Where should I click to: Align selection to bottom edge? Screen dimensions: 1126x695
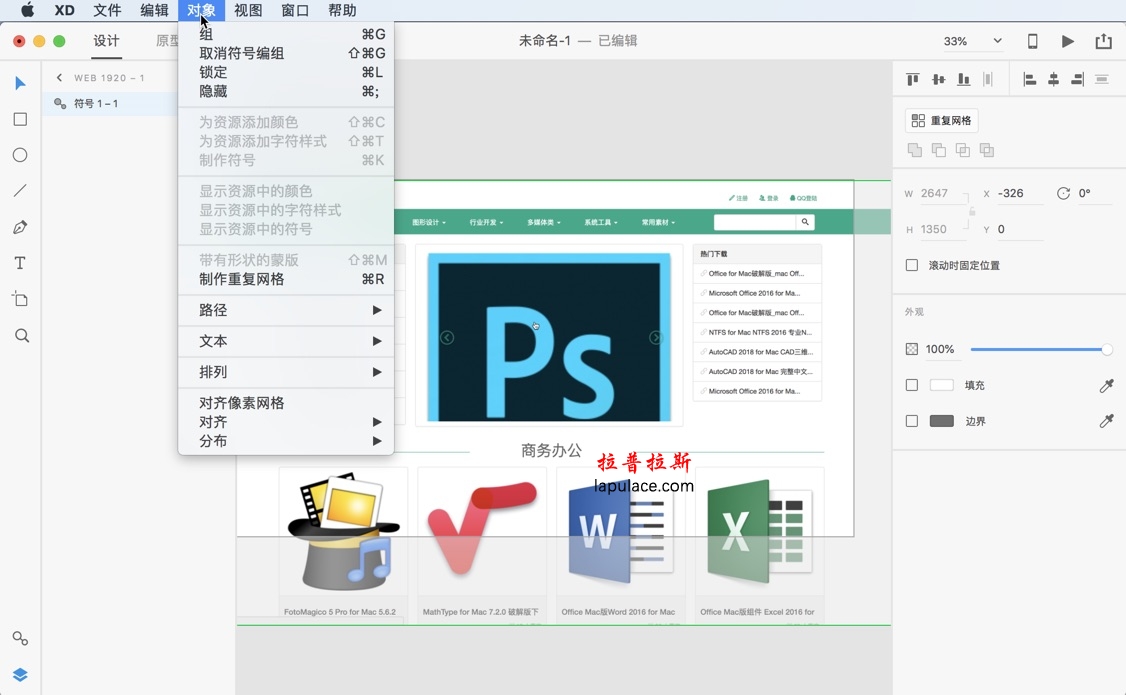point(963,79)
